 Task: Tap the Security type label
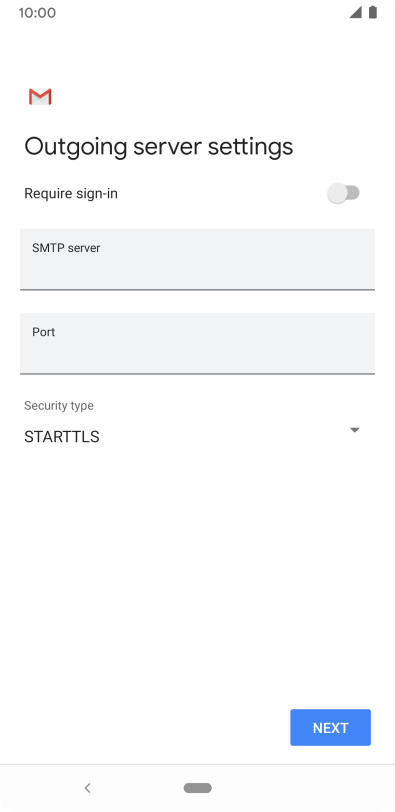(59, 405)
